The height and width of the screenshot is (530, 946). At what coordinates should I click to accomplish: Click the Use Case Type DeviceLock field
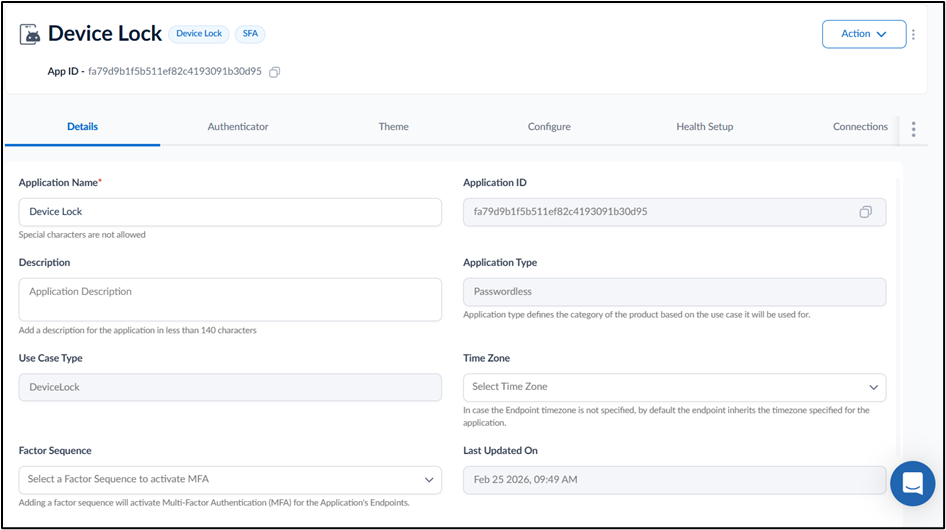point(230,387)
